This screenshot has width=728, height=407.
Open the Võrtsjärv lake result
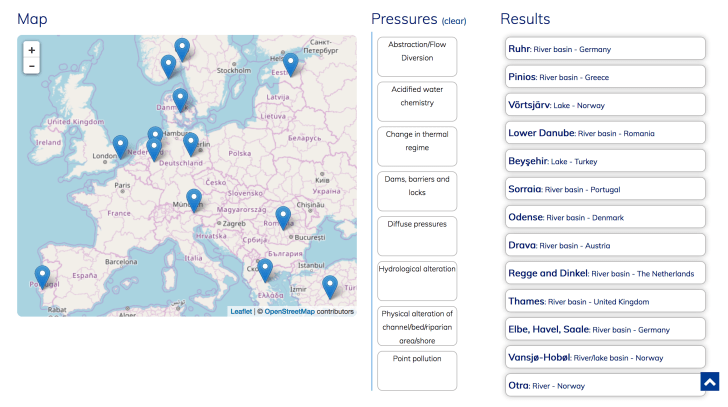[605, 105]
